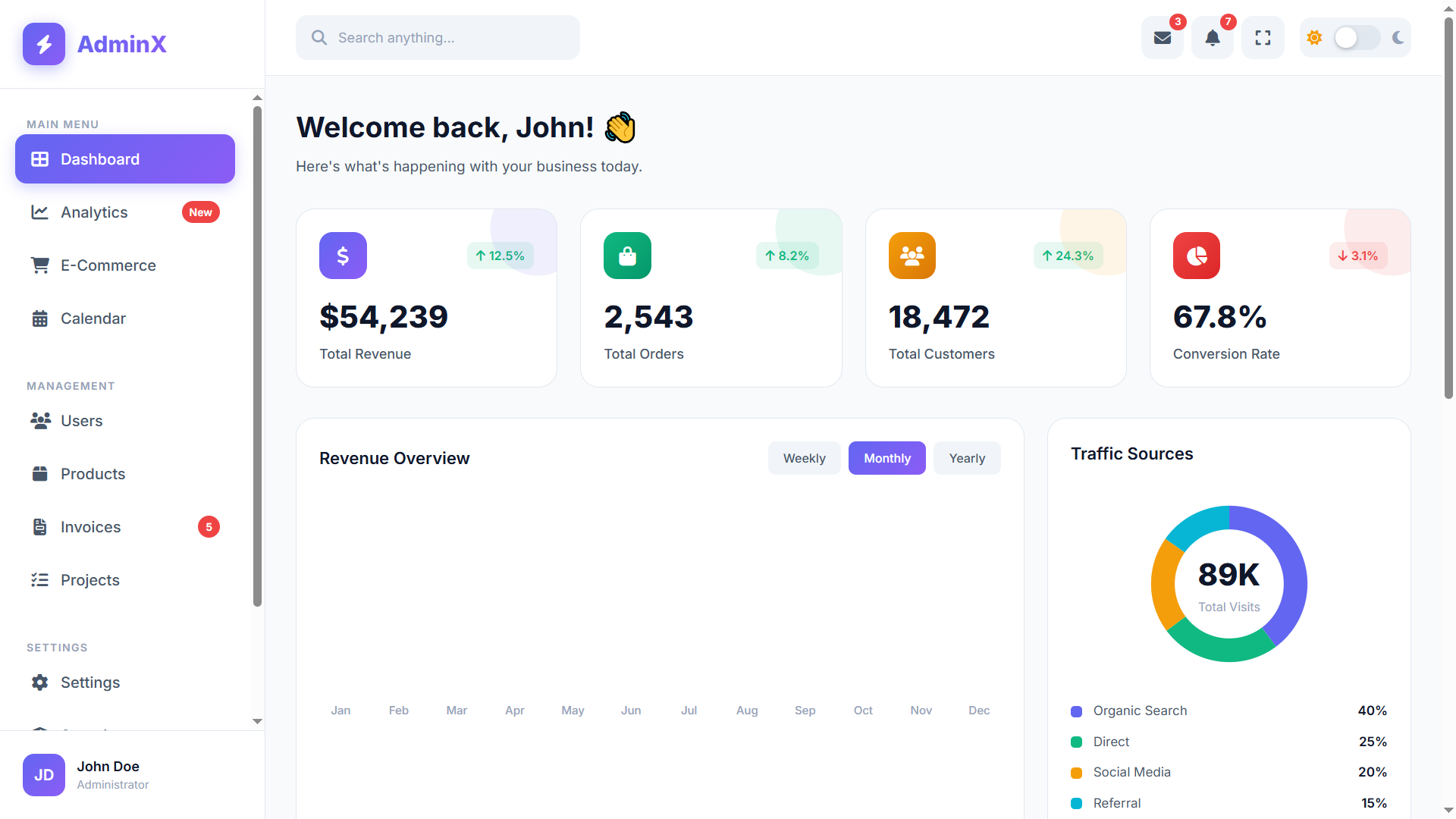Toggle the dark mode switch
Screen dimensions: 1456x819
pos(1357,38)
